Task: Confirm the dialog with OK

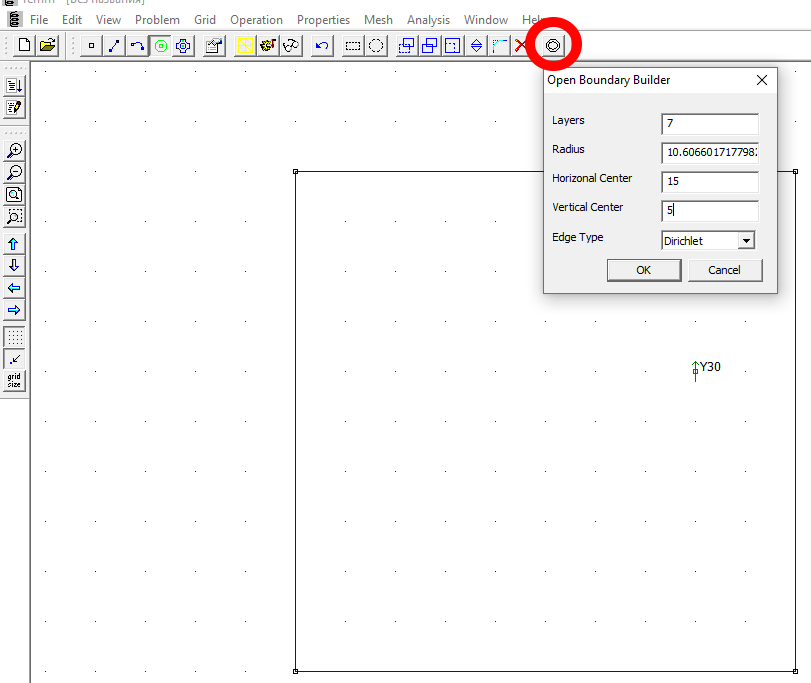Action: coord(643,270)
